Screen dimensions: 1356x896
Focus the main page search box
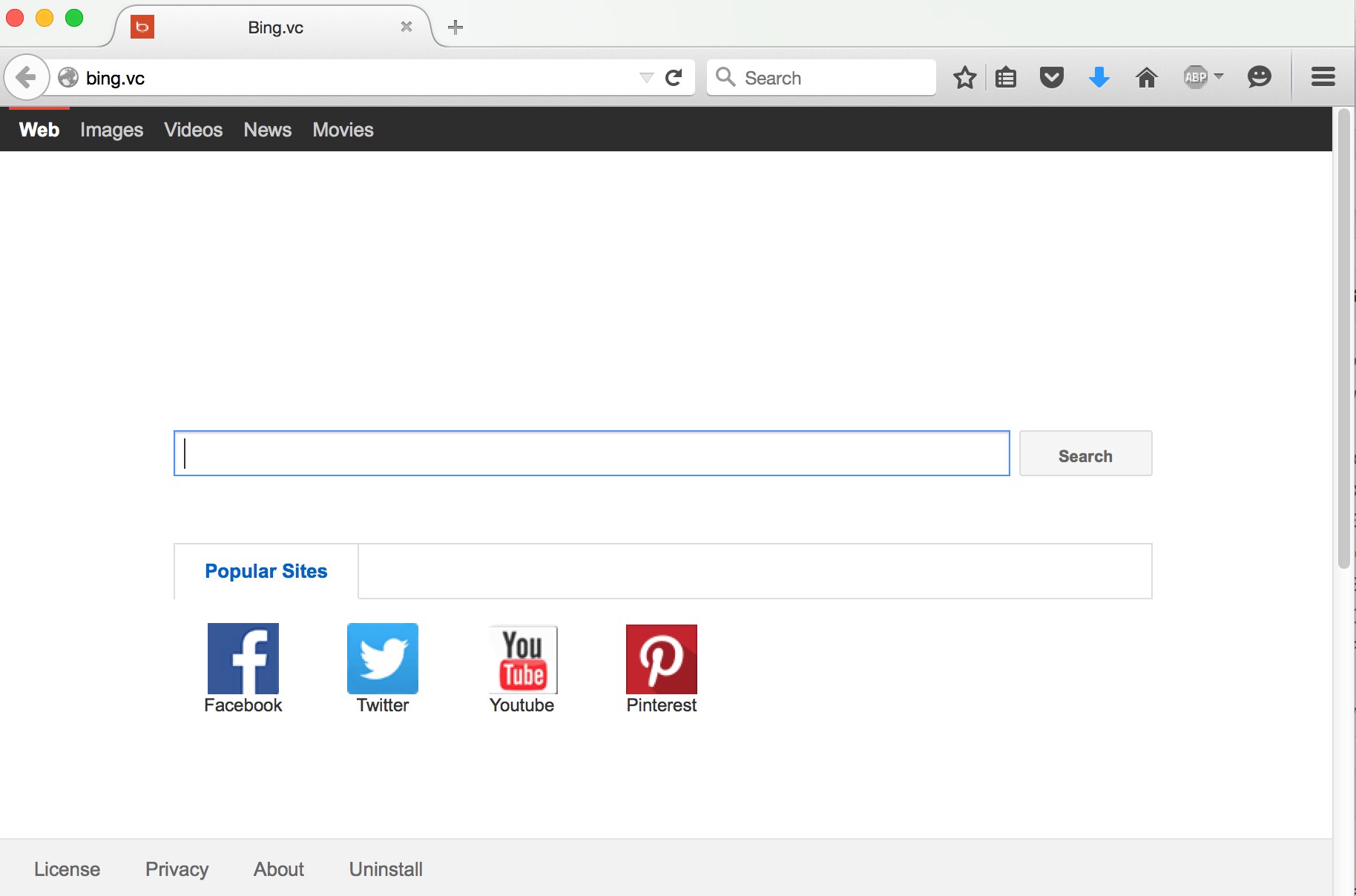(x=591, y=453)
